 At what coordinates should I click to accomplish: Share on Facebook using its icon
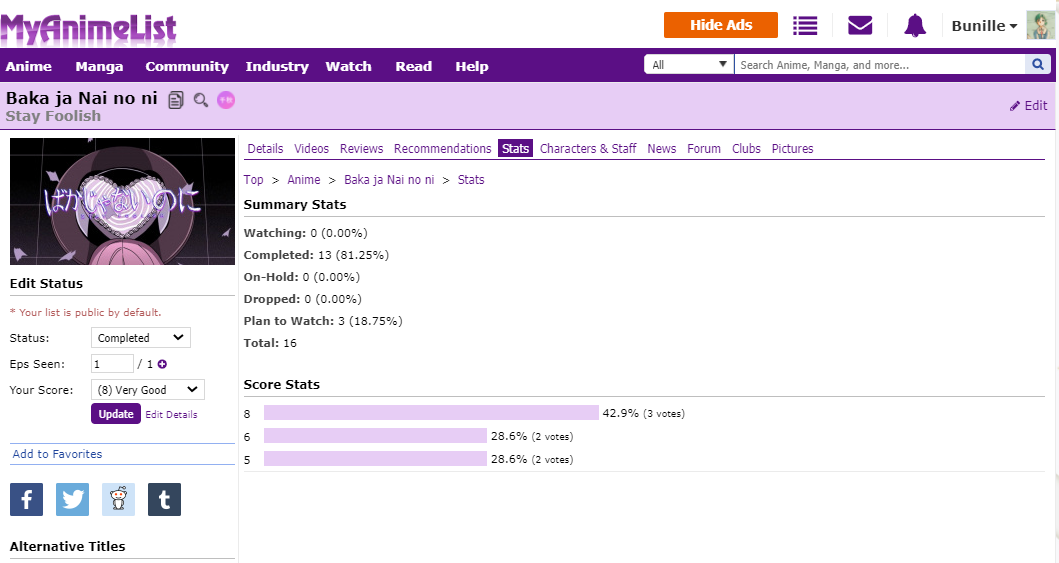click(x=26, y=499)
